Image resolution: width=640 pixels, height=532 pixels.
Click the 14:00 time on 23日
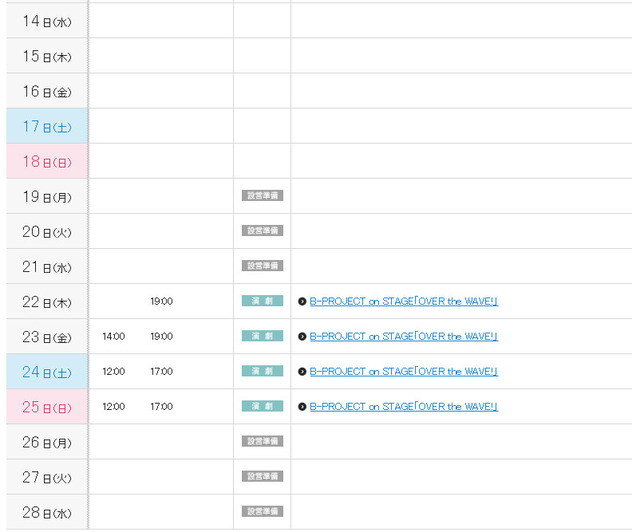tap(114, 336)
